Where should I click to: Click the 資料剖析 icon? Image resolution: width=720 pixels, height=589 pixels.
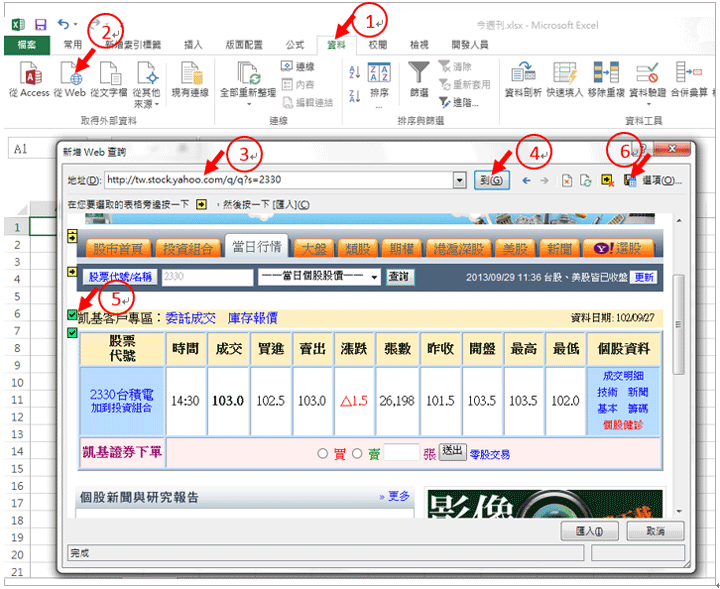pos(526,73)
